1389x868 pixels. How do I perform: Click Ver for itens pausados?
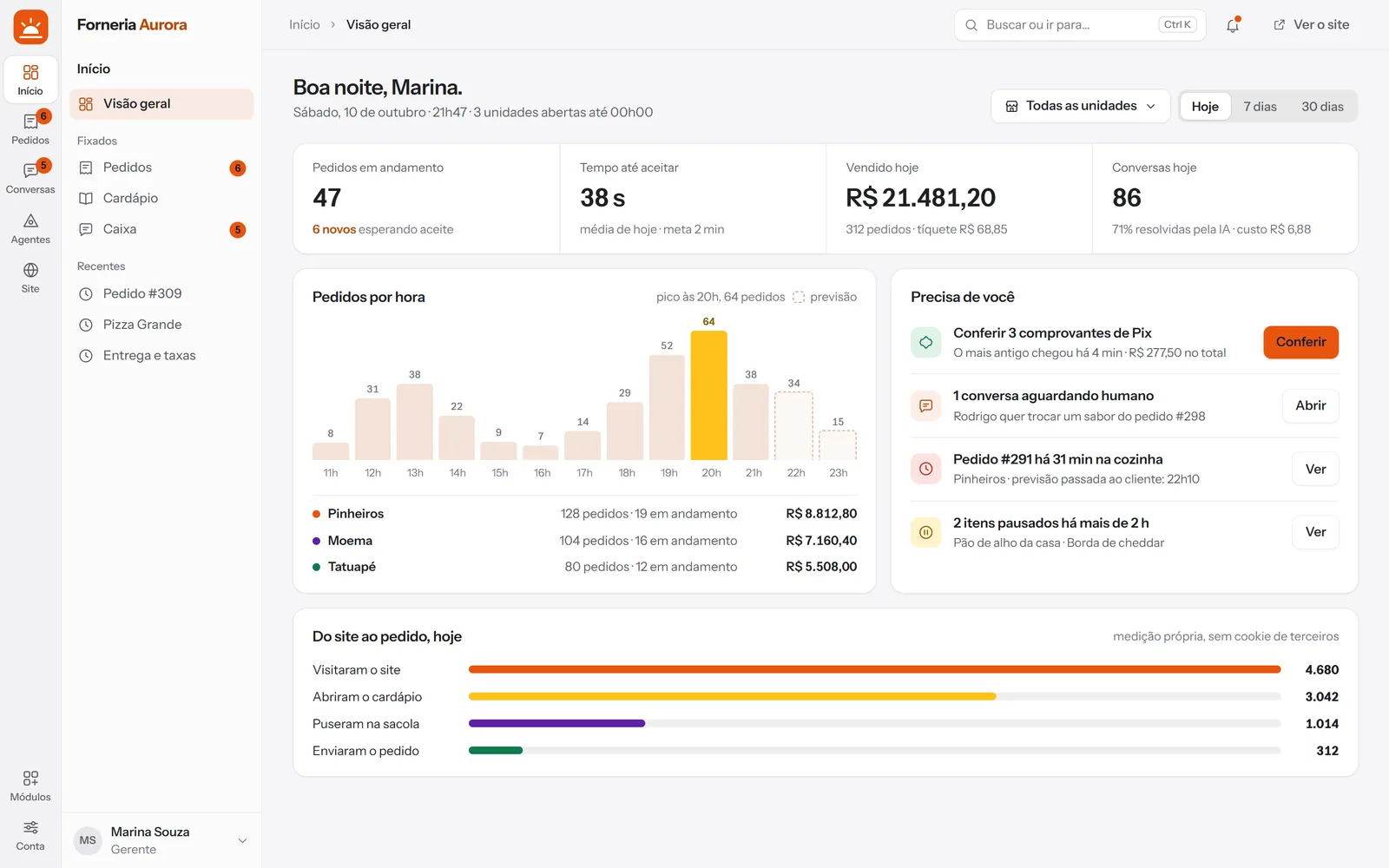click(x=1315, y=532)
